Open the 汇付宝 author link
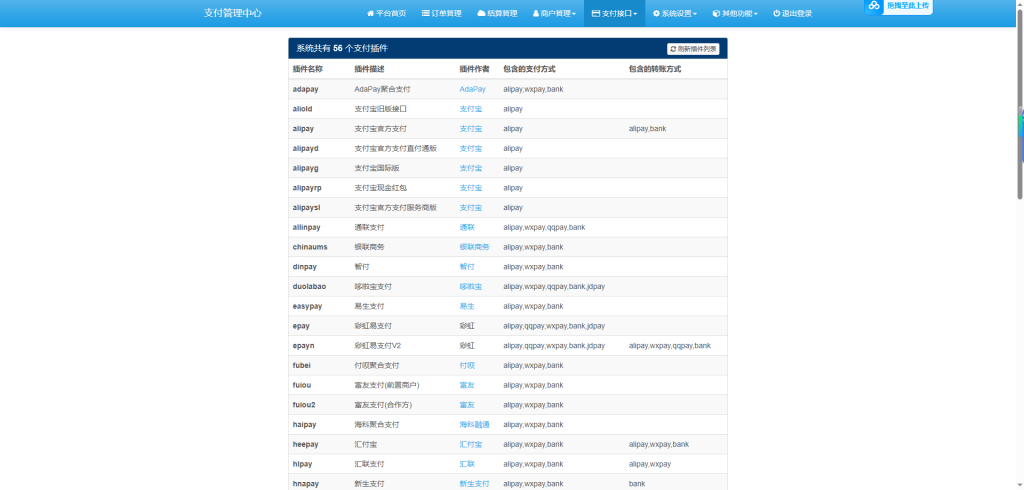This screenshot has height=490, width=1024. click(x=471, y=444)
